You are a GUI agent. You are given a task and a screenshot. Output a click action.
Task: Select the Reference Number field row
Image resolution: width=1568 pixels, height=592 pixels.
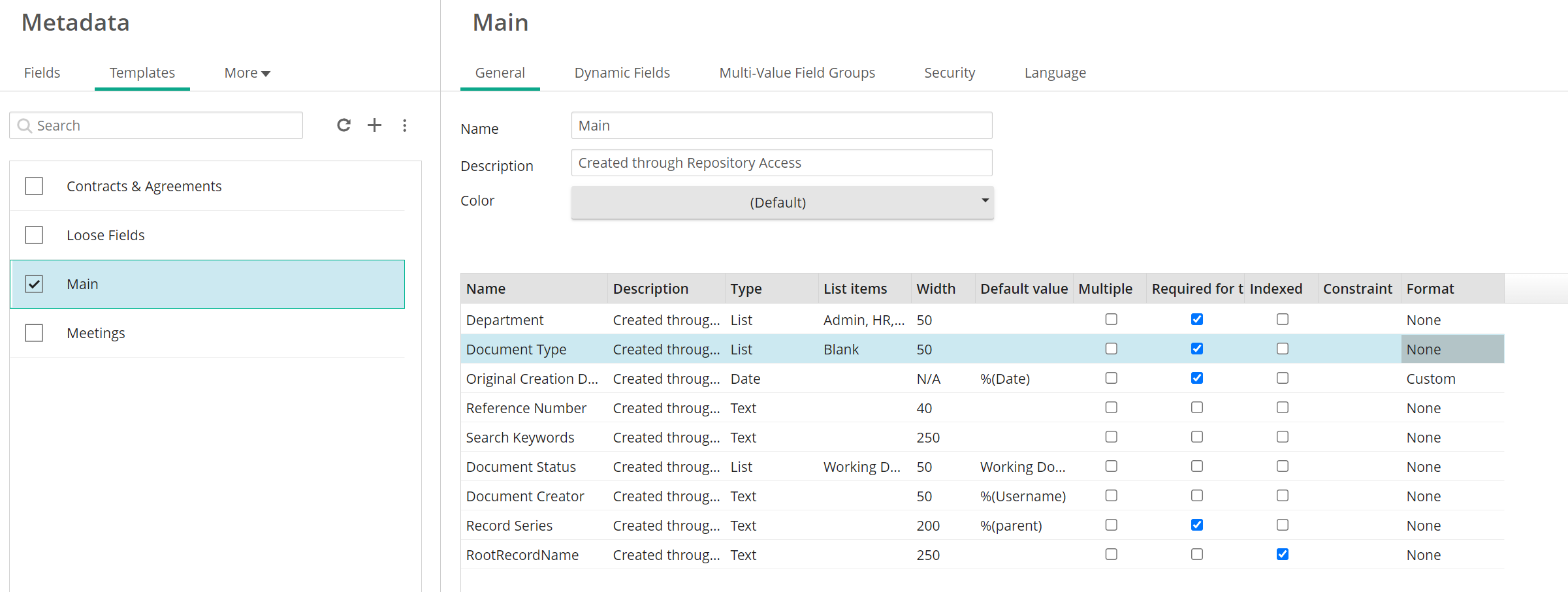point(526,409)
